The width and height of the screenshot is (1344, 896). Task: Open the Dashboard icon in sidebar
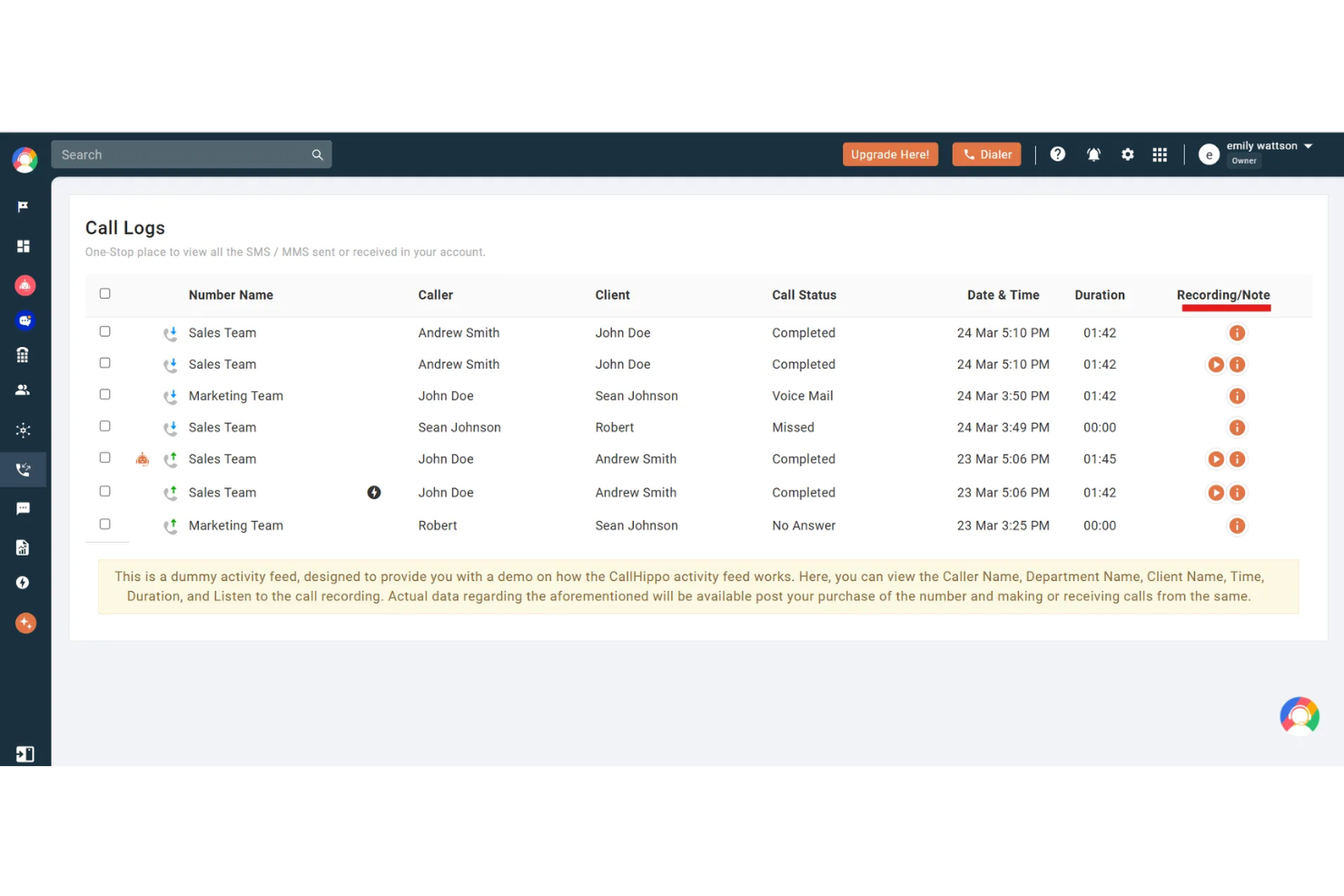25,246
